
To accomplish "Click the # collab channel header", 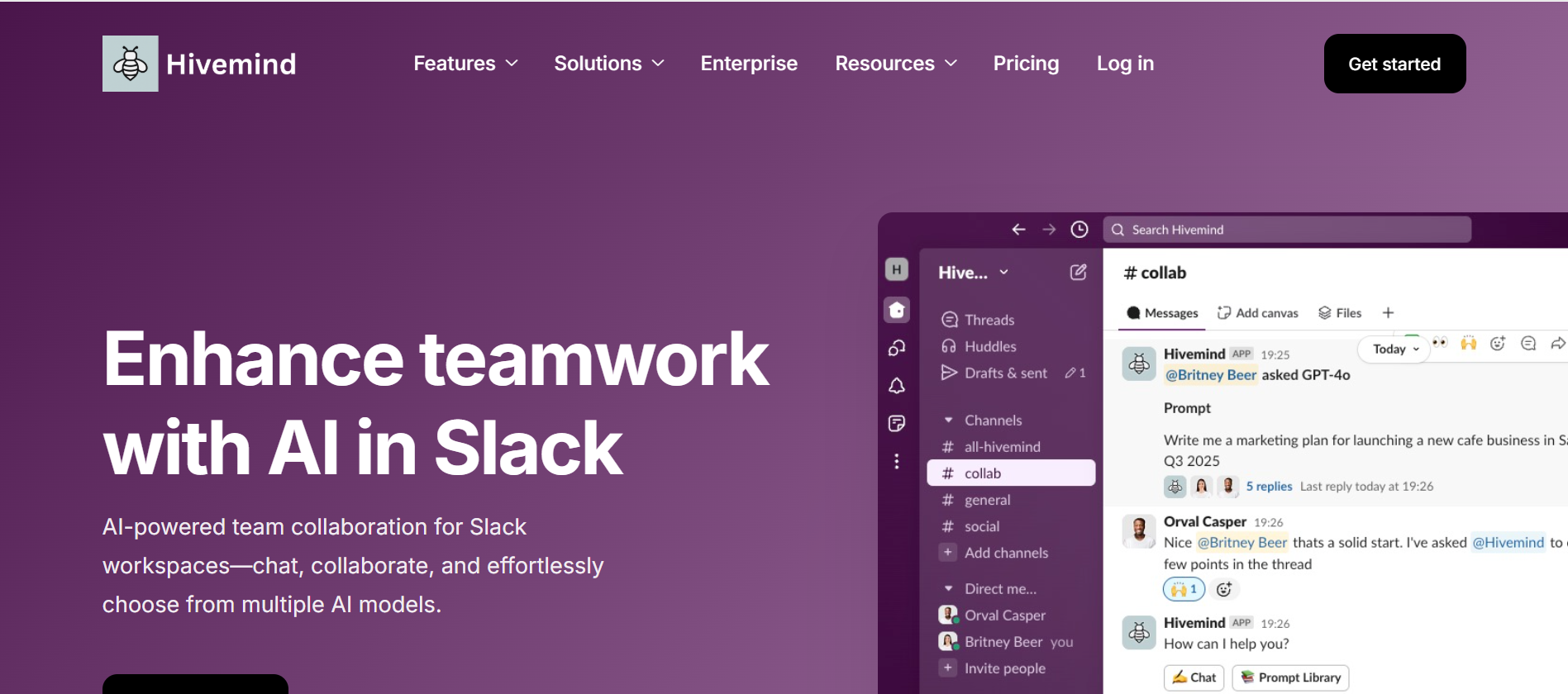I will [x=1155, y=273].
